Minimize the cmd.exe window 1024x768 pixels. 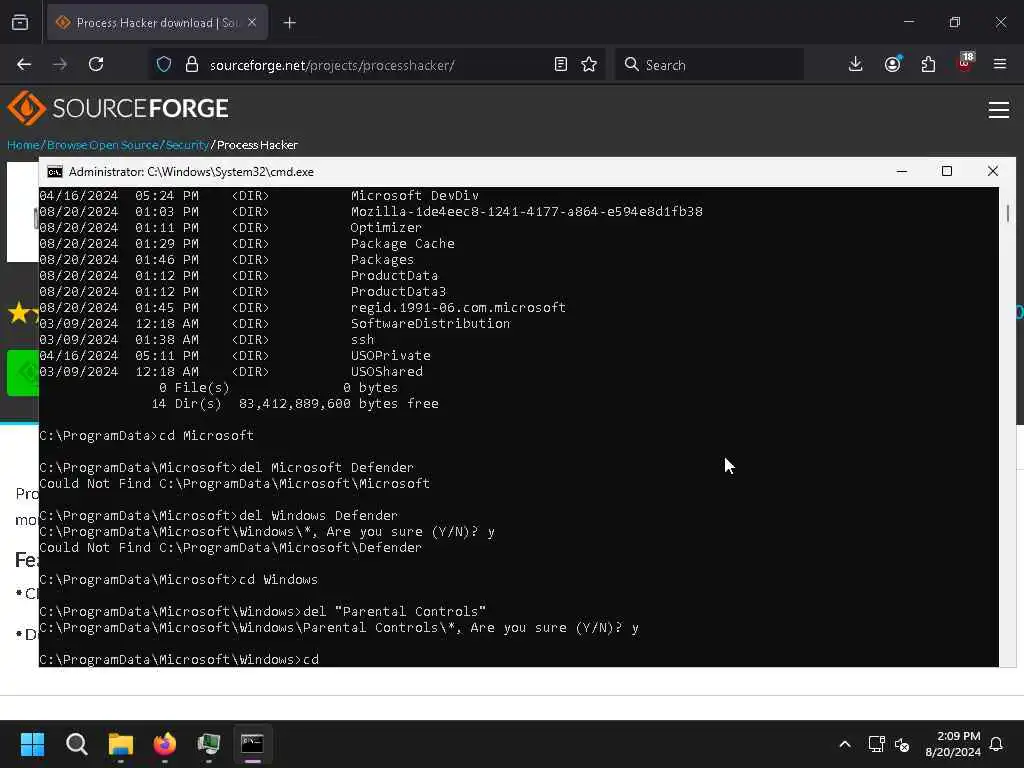click(x=902, y=172)
